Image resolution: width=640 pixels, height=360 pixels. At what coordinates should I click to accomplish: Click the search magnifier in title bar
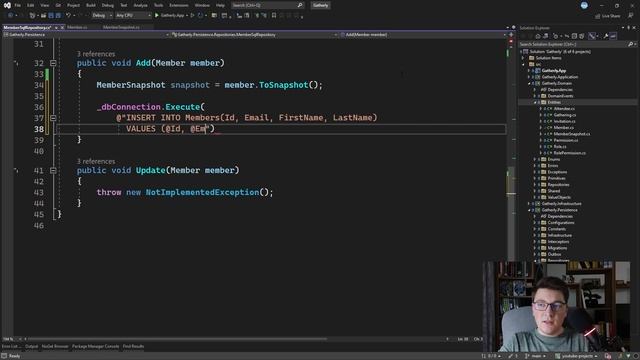[x=300, y=5]
